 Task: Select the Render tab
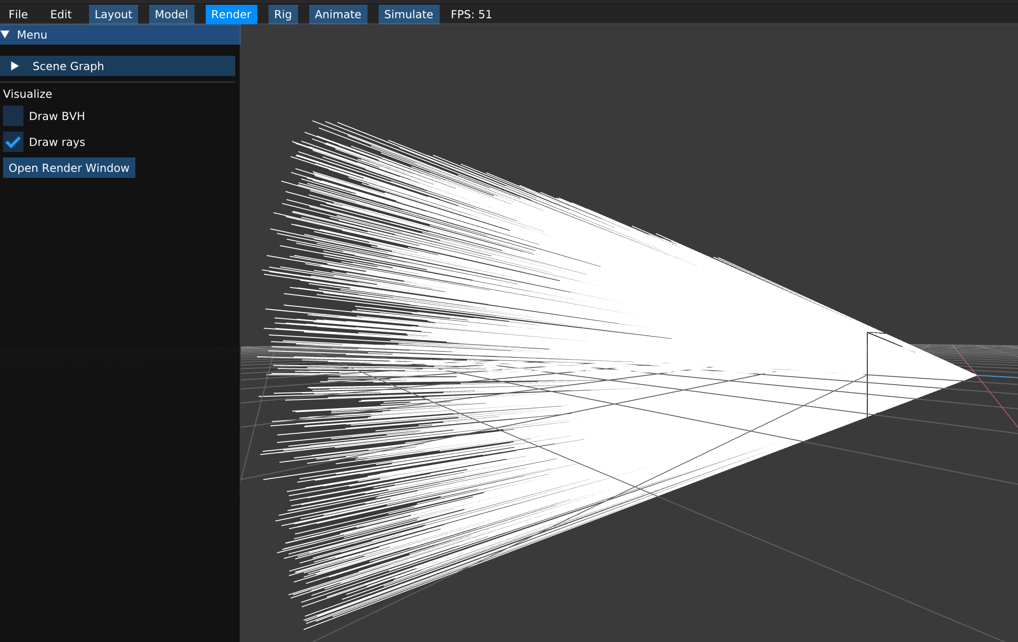coord(230,14)
